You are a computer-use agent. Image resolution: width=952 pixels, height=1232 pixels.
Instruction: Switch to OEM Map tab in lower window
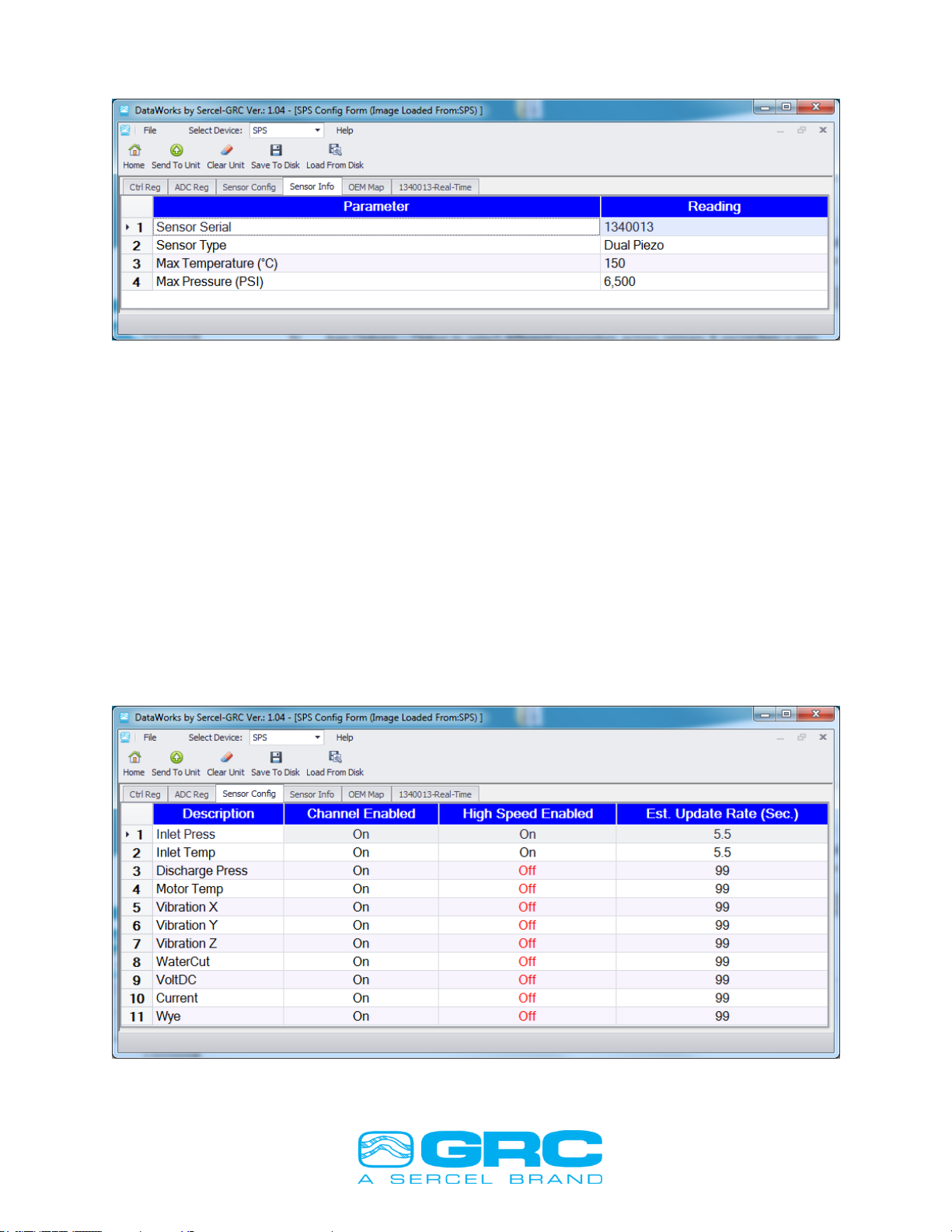click(366, 794)
